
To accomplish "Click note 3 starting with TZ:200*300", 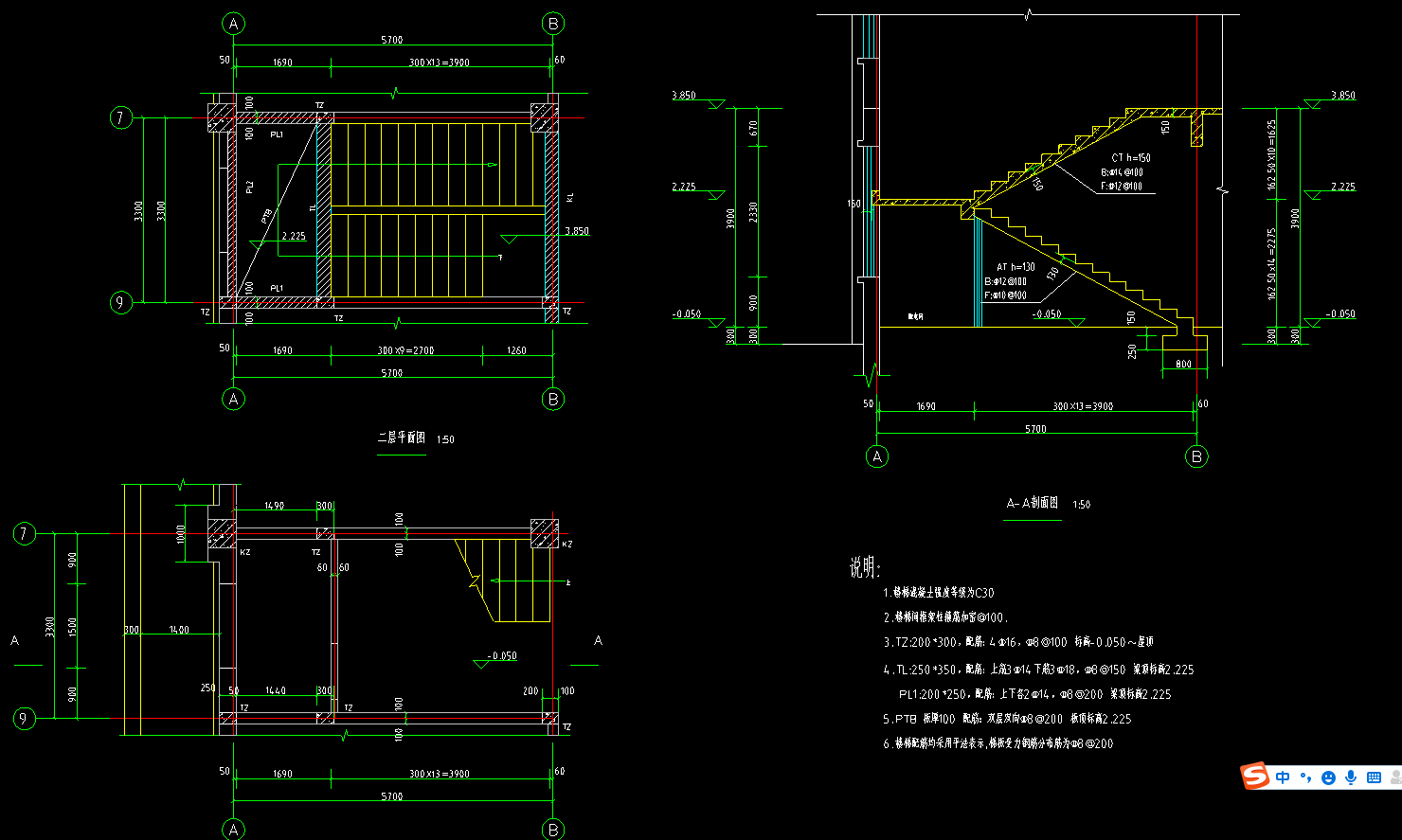I will [x=1017, y=642].
